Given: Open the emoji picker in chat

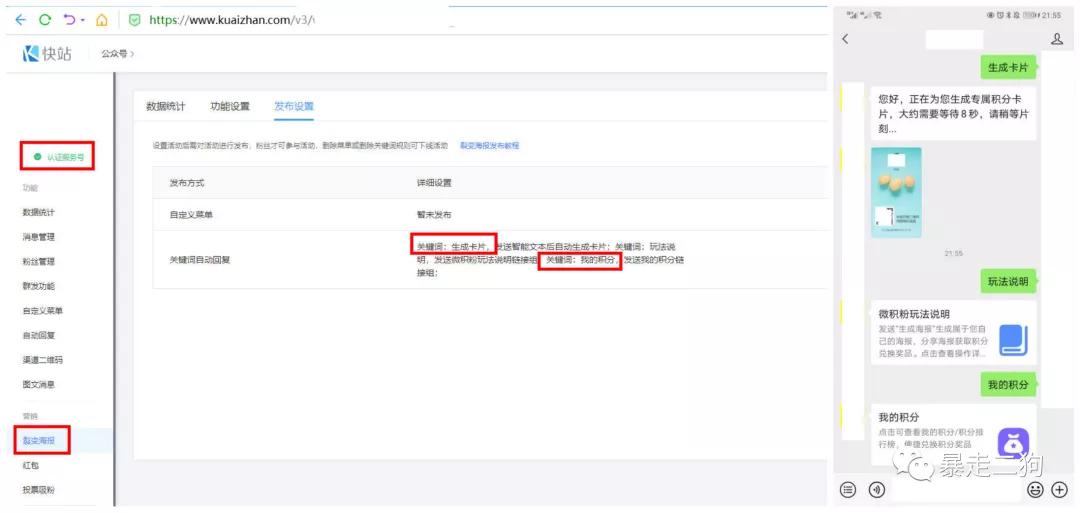Looking at the screenshot, I should (x=1035, y=490).
